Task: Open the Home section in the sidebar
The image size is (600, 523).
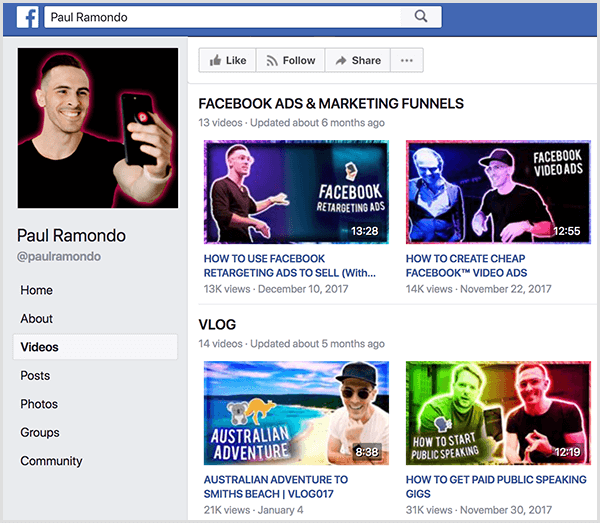Action: click(36, 290)
